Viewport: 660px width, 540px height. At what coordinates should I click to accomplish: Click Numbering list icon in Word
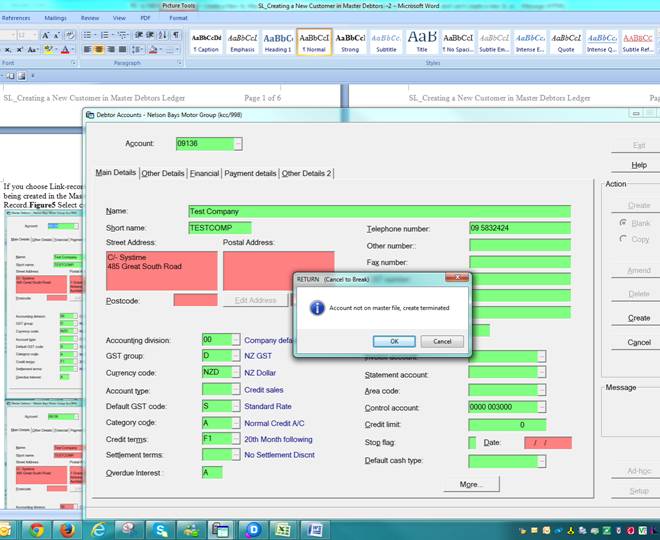coord(106,35)
